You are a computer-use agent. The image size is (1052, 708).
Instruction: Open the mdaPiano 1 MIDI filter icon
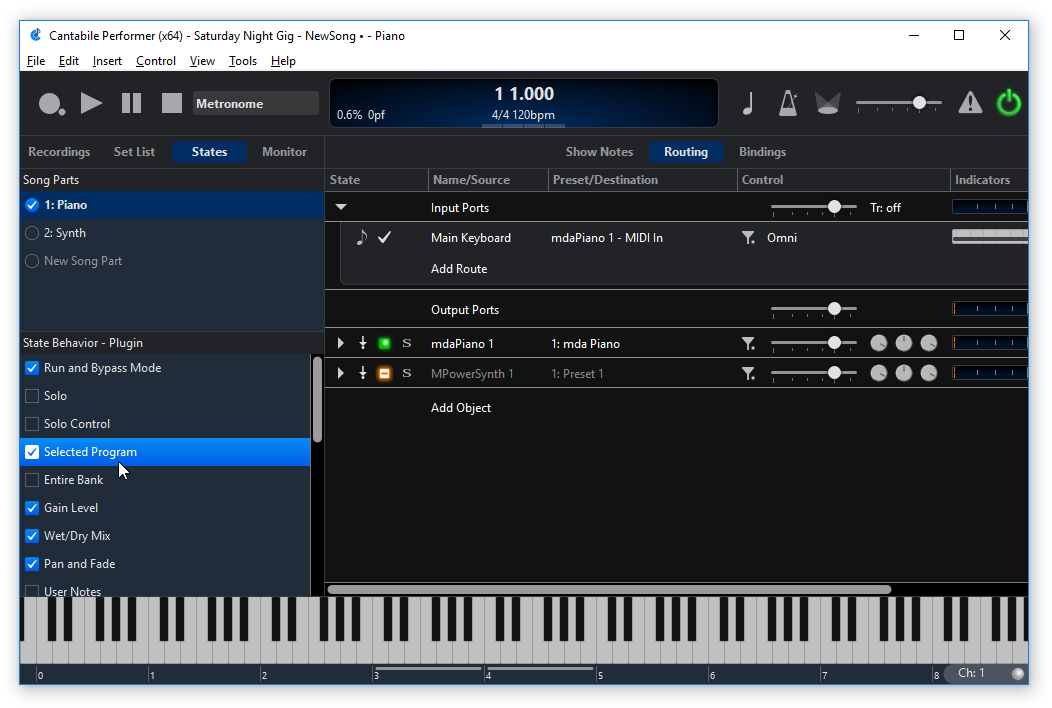[748, 344]
